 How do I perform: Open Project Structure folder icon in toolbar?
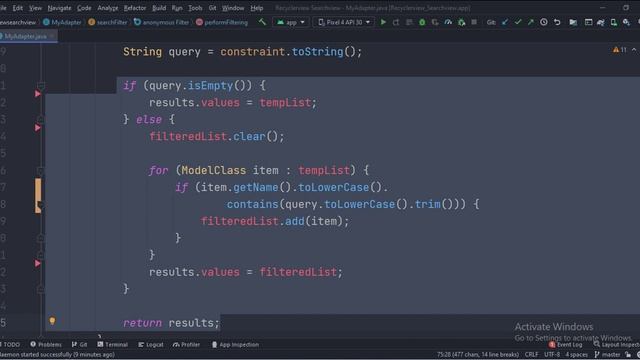click(573, 22)
